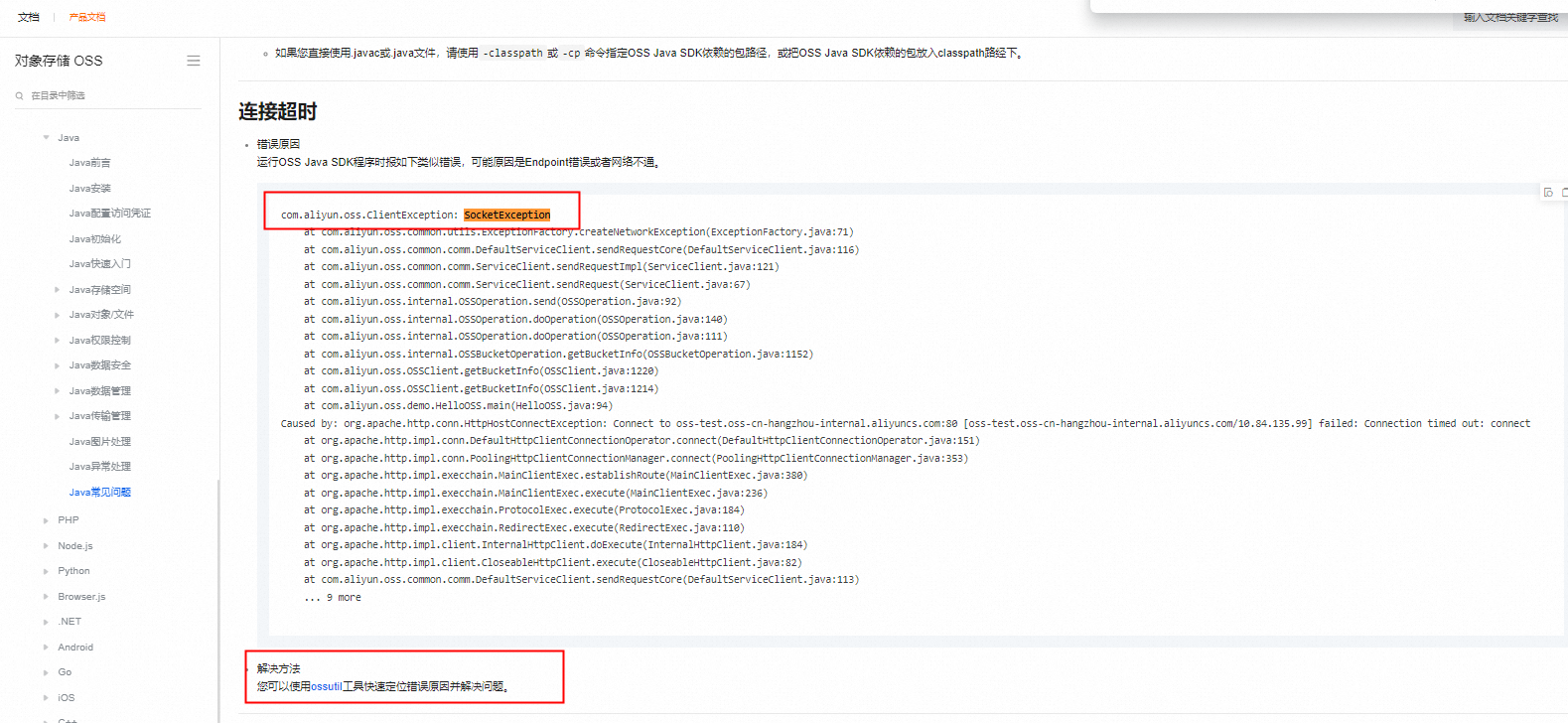Open the Java快速入门 page

tap(100, 264)
